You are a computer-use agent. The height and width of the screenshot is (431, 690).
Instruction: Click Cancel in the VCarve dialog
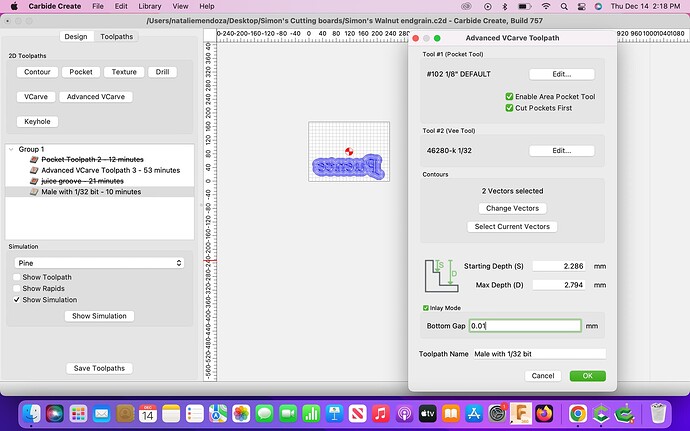(x=543, y=376)
